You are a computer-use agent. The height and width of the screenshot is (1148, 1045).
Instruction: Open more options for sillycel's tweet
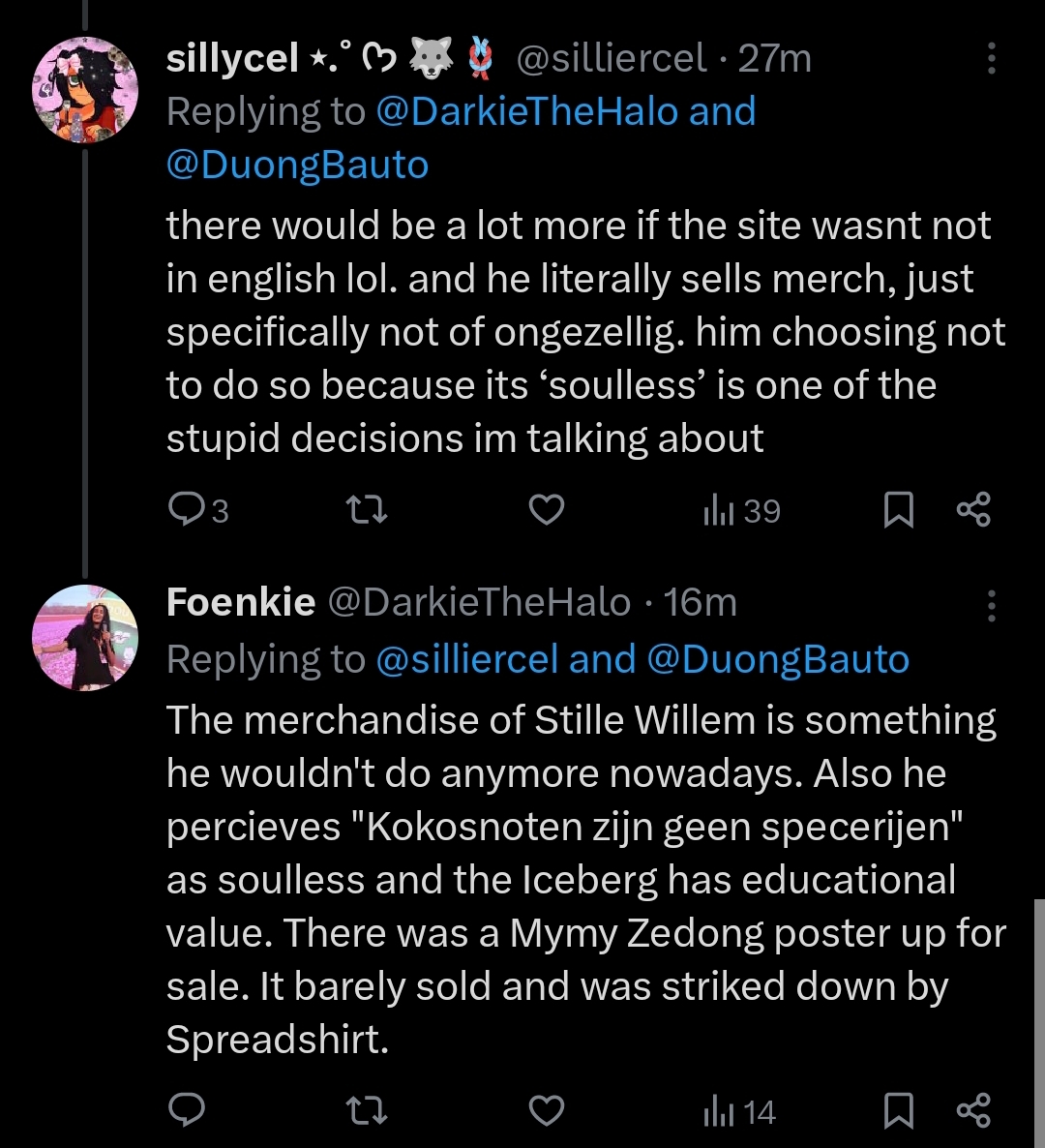click(991, 59)
